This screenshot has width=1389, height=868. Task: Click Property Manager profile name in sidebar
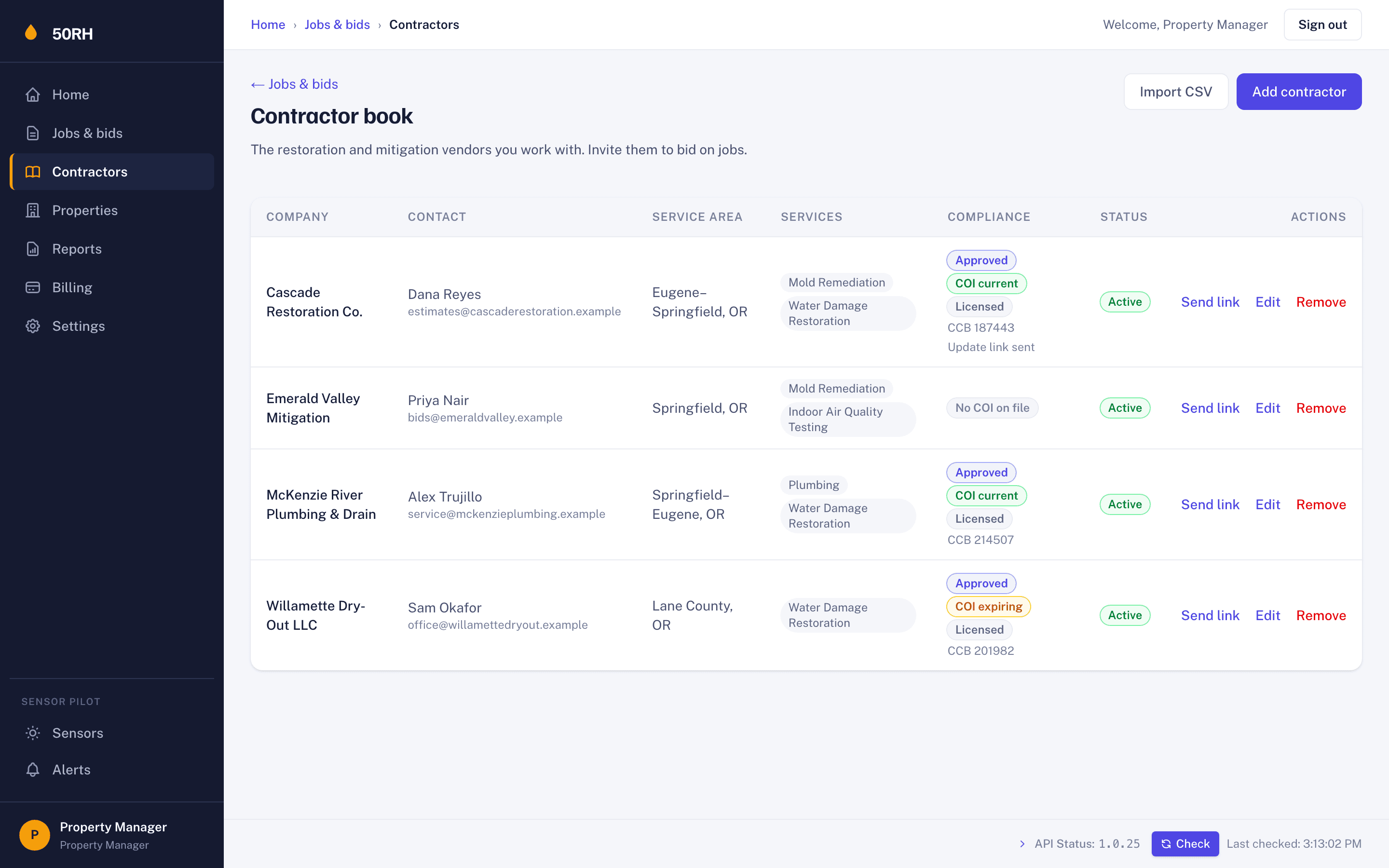point(113,827)
